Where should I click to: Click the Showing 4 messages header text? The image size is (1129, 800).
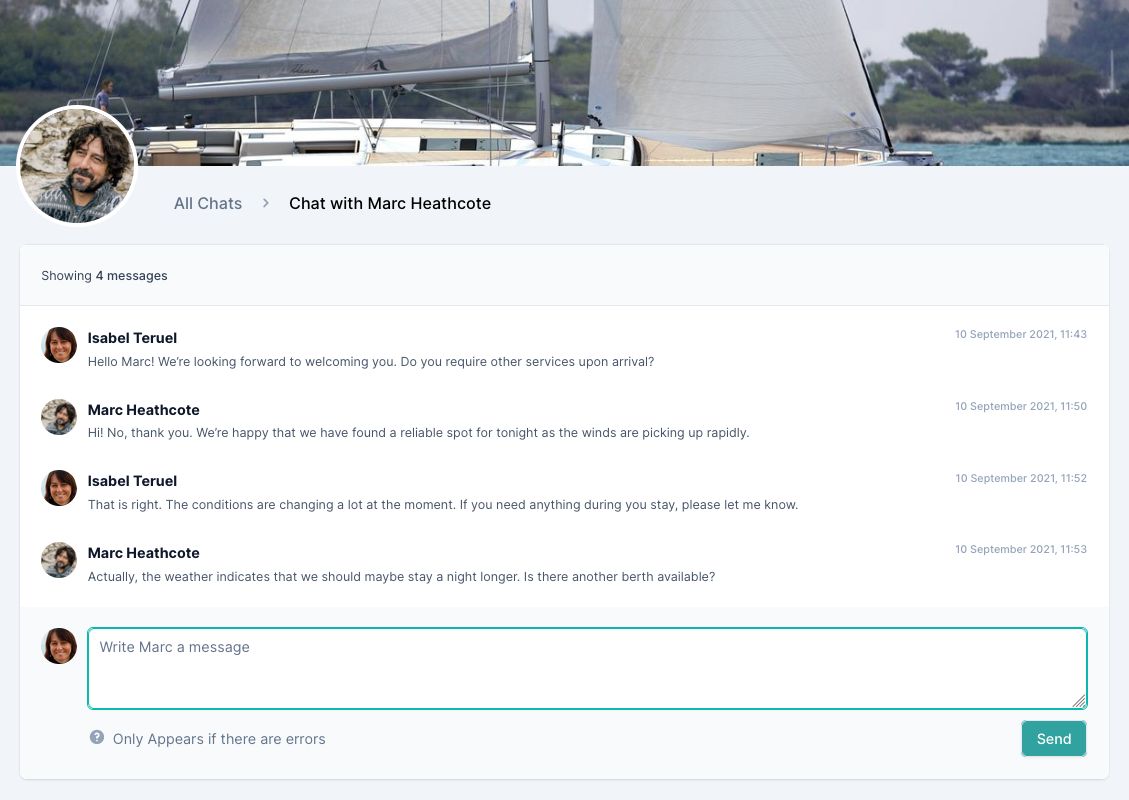tap(104, 276)
